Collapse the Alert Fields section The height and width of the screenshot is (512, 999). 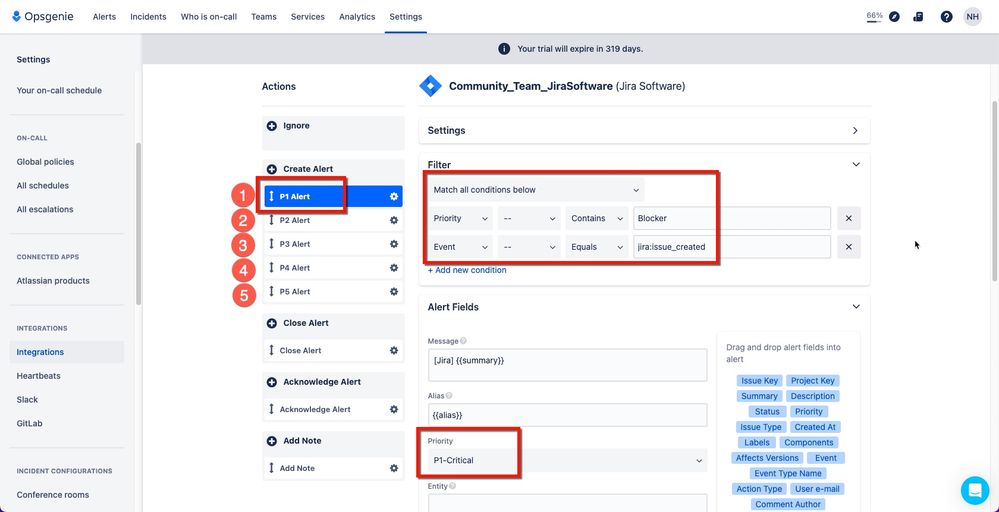click(856, 307)
